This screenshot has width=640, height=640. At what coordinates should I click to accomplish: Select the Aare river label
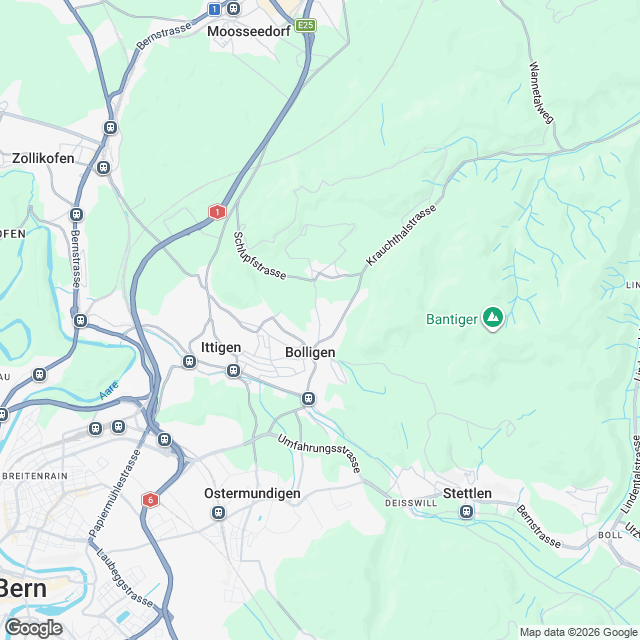(x=109, y=390)
